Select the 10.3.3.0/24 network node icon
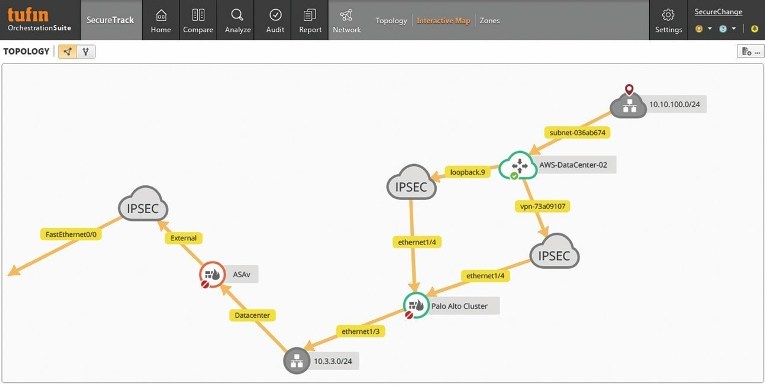 click(x=297, y=361)
